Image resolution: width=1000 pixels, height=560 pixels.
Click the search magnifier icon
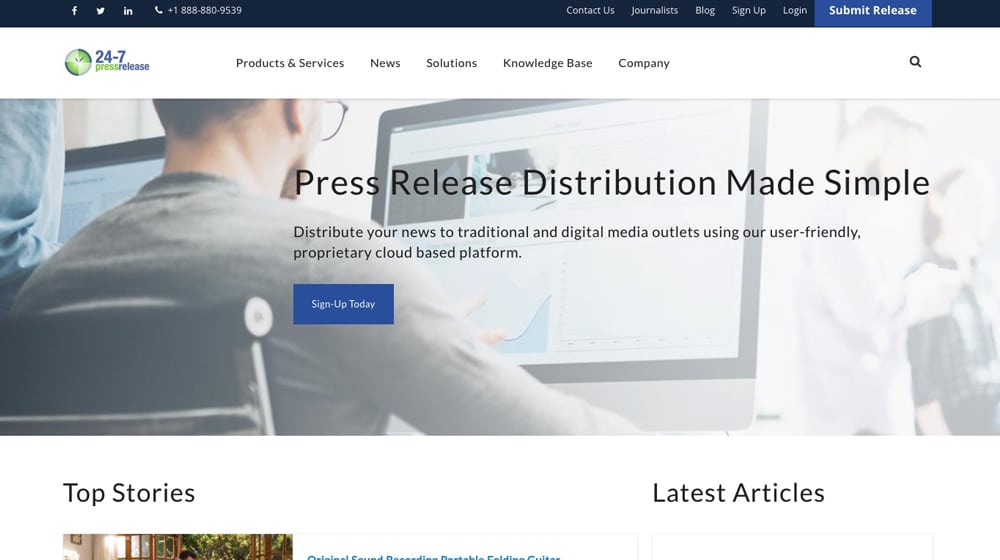(x=915, y=62)
